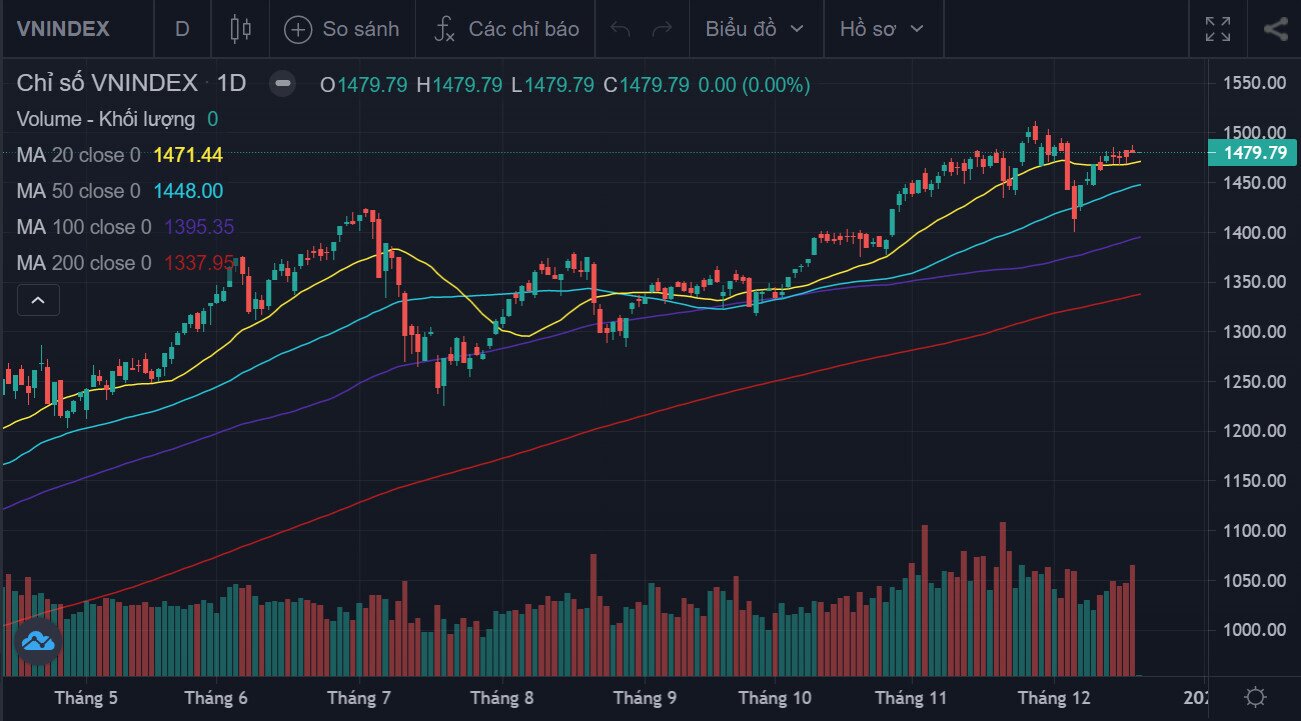The width and height of the screenshot is (1301, 721).
Task: Click the current price label 1479.79
Action: tap(1254, 153)
